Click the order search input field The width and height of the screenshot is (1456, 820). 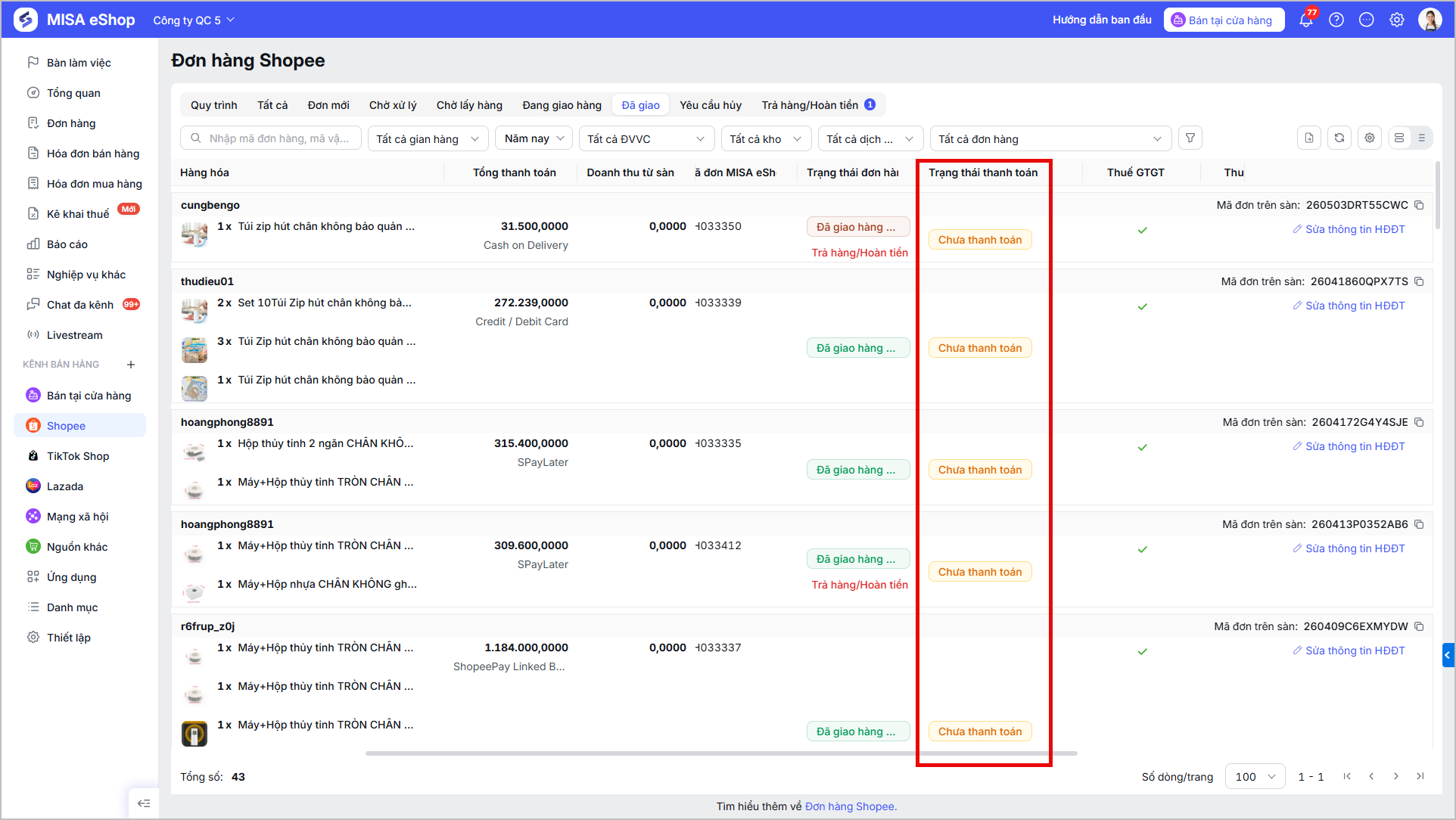tap(269, 138)
